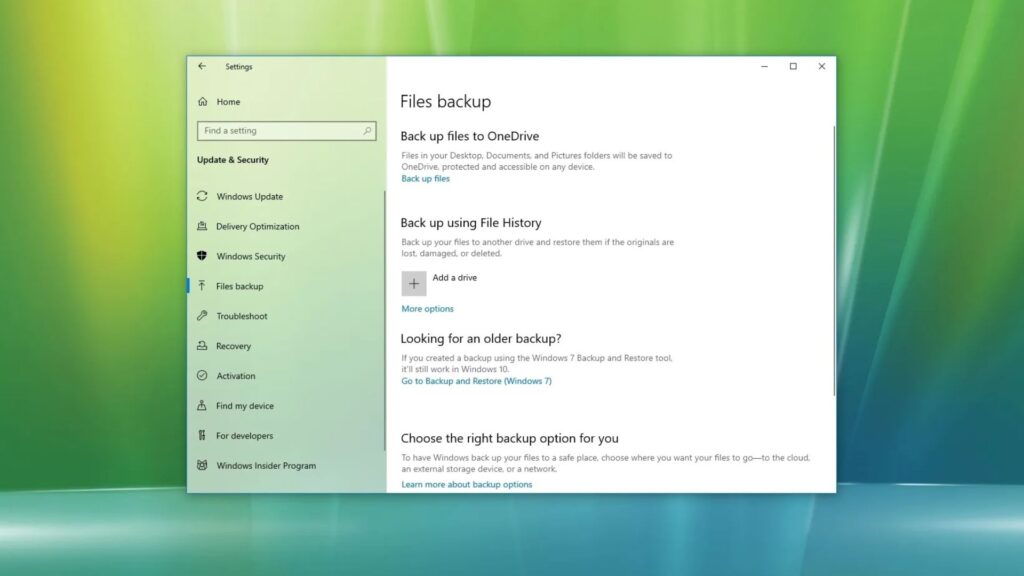Open the Files backup section
The width and height of the screenshot is (1024, 576).
pos(240,287)
